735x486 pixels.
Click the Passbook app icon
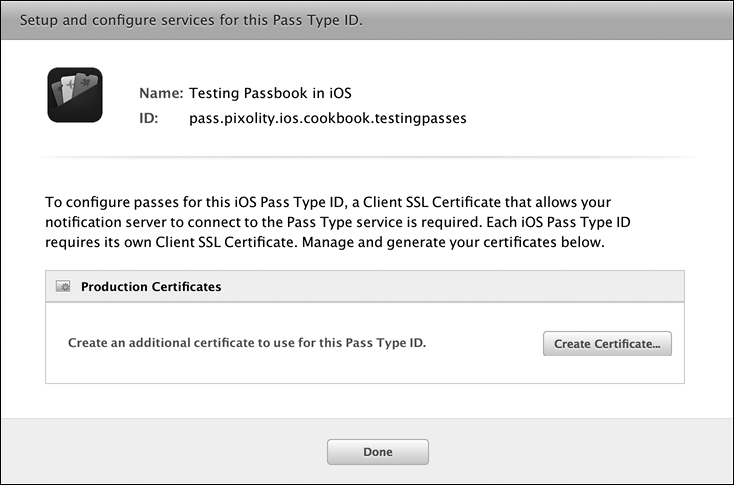point(75,95)
